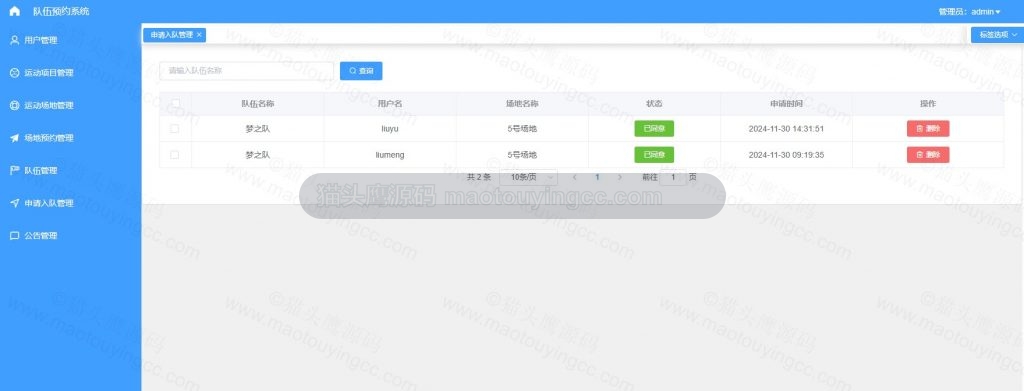Click page number 1 in pagination
1024x391 pixels.
(597, 177)
